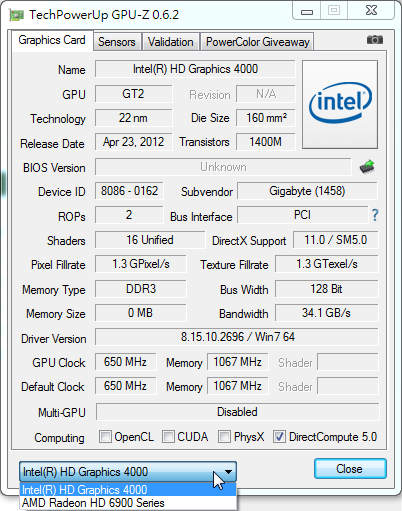
Task: Click the GPU-Z title bar app icon
Action: [16, 15]
